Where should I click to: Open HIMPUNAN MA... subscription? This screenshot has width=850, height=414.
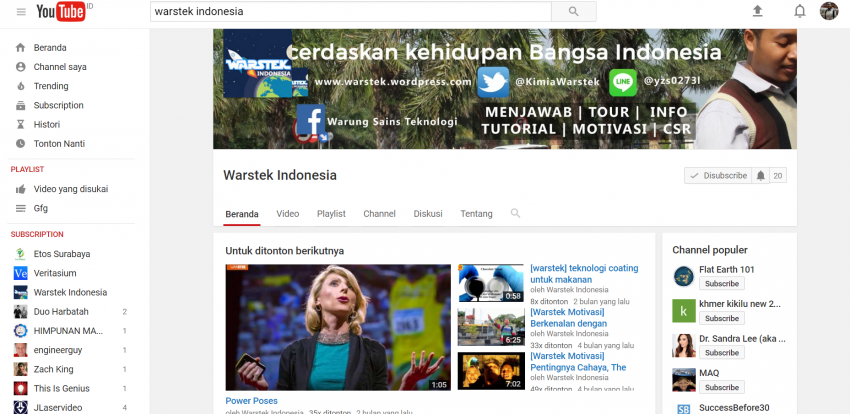click(70, 331)
